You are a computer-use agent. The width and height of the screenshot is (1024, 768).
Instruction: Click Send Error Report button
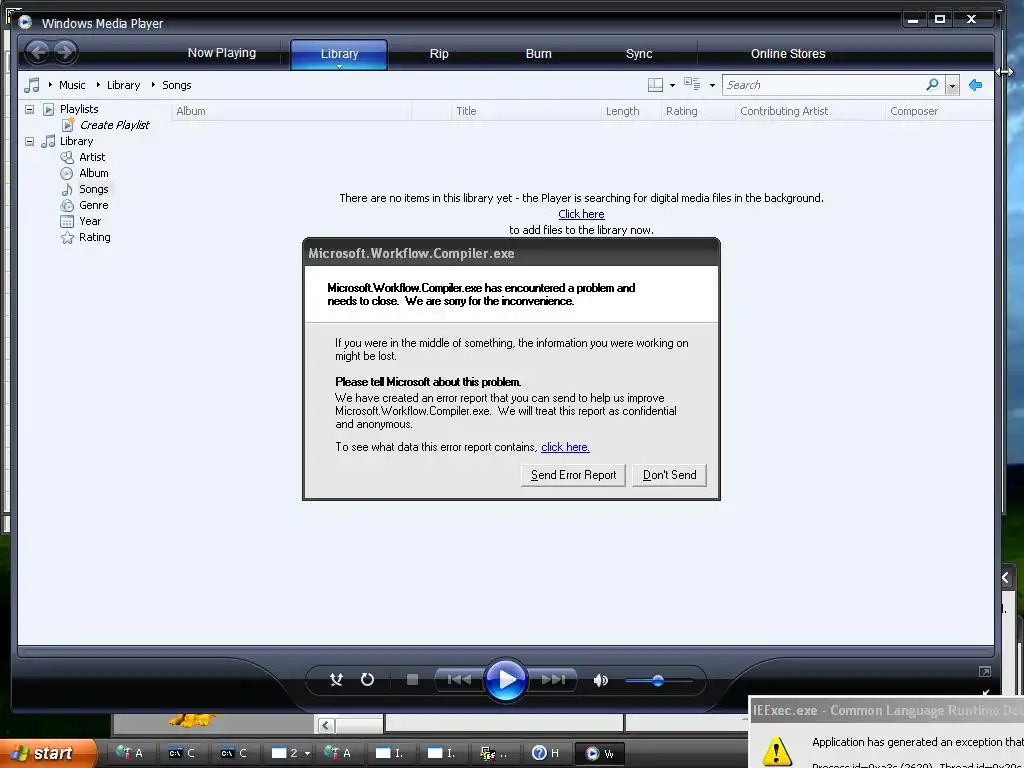[573, 475]
